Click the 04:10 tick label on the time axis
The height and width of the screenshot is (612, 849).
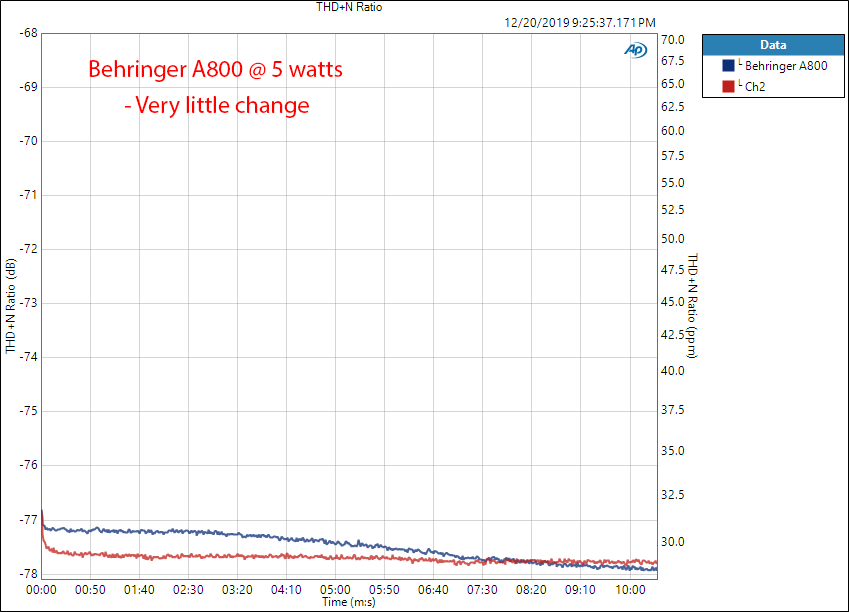(x=286, y=590)
